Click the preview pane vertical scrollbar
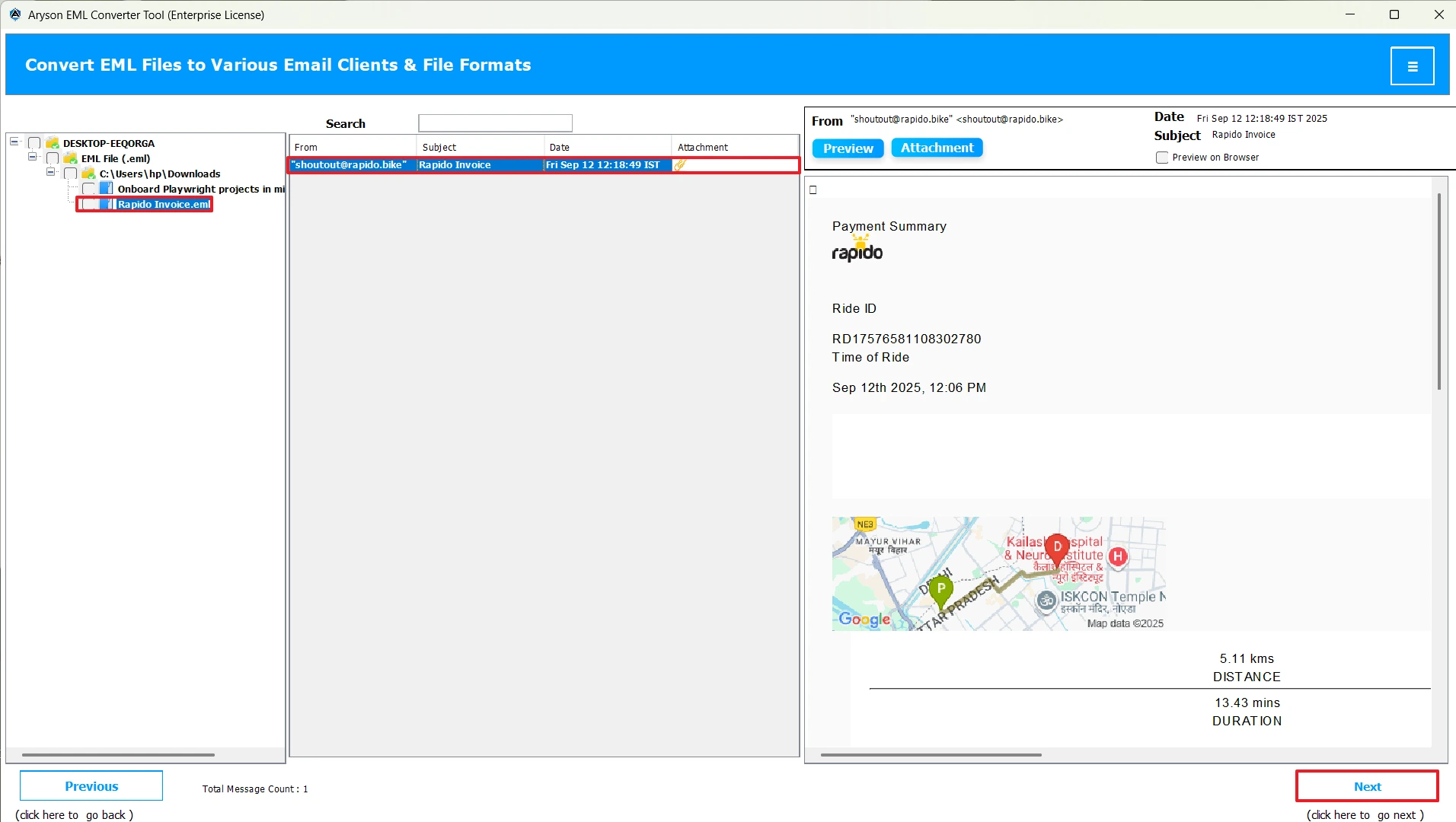This screenshot has height=822, width=1456. [x=1438, y=292]
